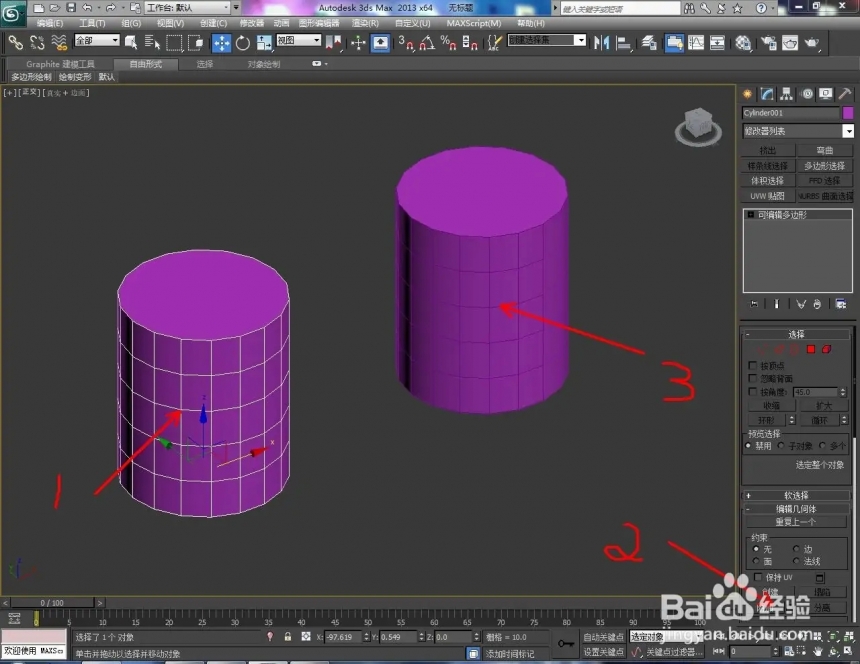Click the Select and Manipulate icon
Viewport: 860px width, 664px height.
click(x=358, y=42)
